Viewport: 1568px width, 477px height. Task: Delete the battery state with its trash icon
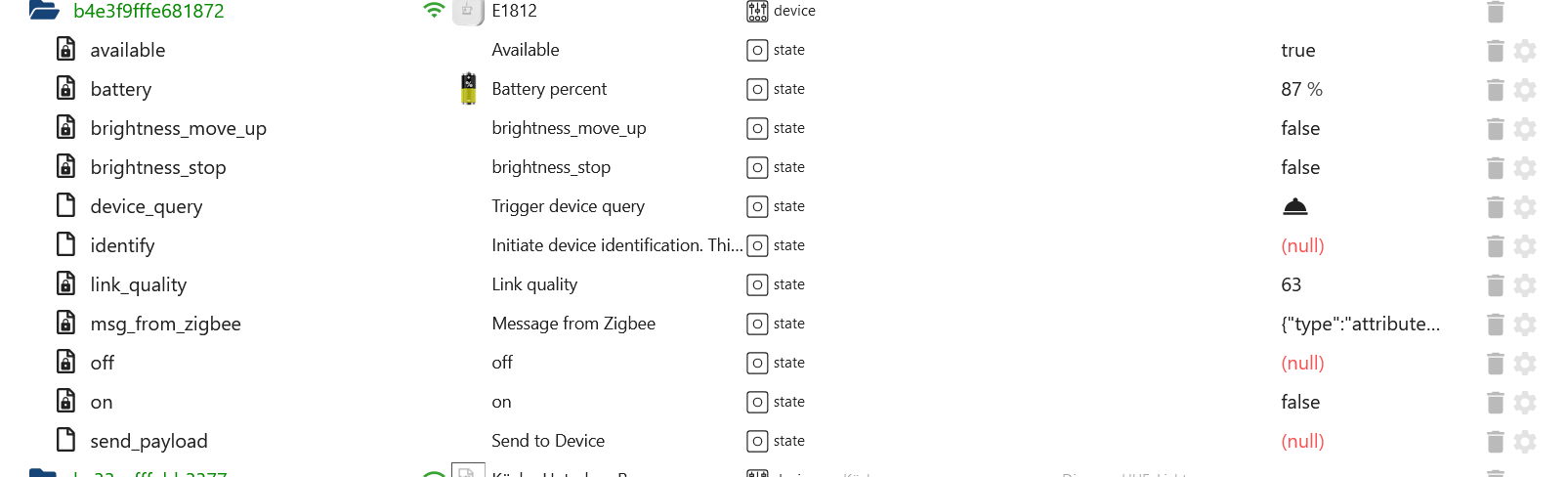[1495, 90]
